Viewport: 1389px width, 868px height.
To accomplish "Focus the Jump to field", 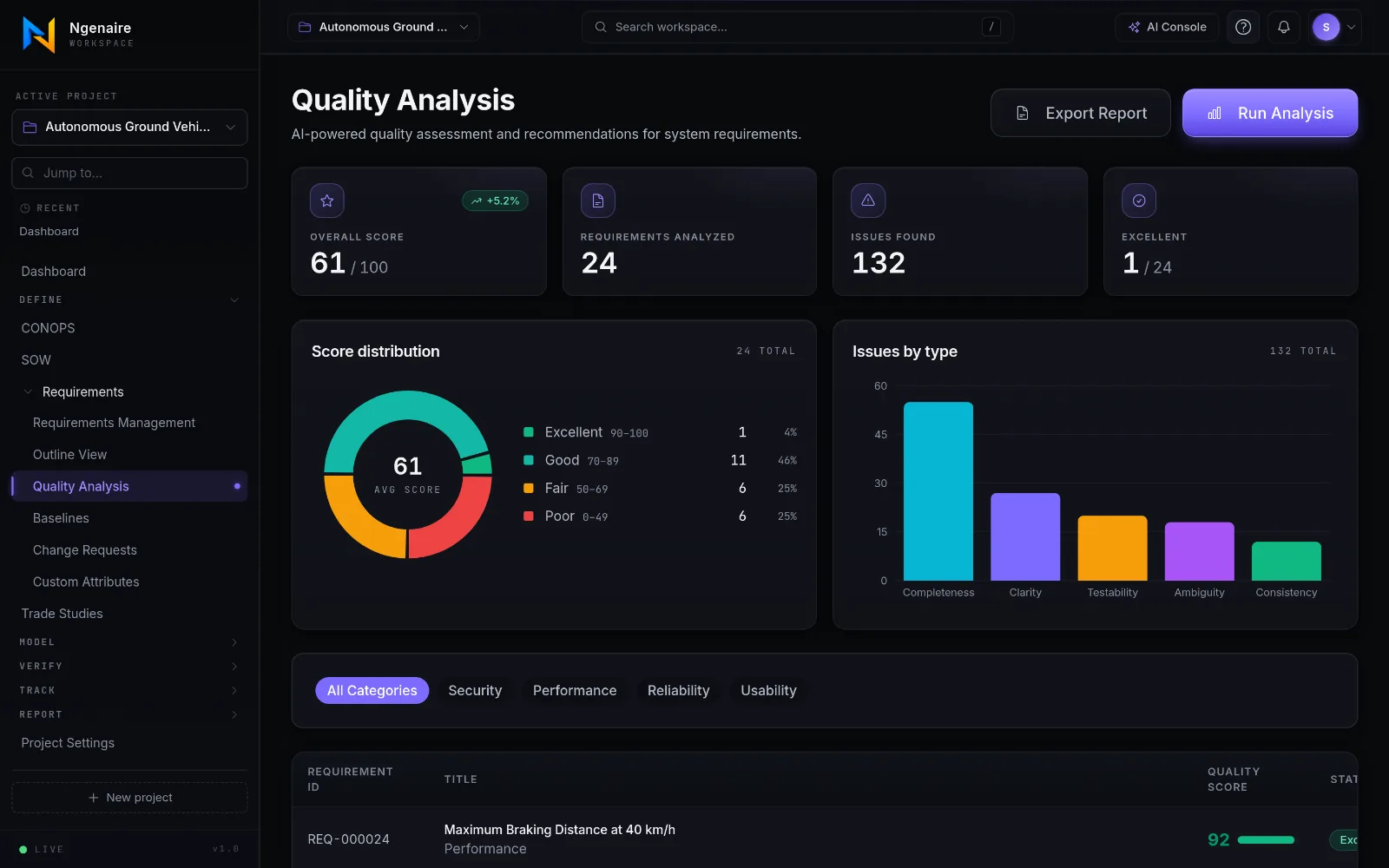I will (x=129, y=173).
